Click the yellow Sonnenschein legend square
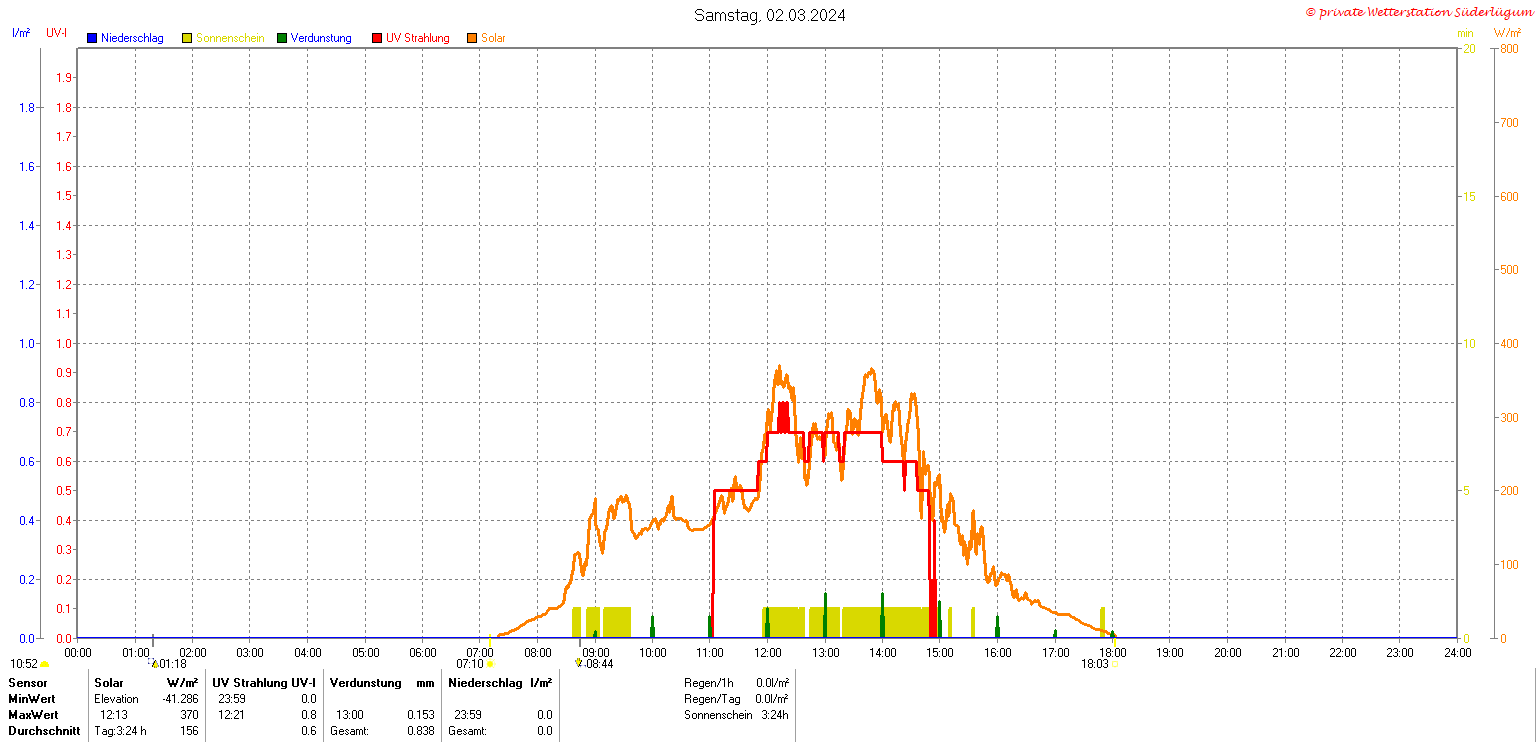The width and height of the screenshot is (1536, 742). 187,38
